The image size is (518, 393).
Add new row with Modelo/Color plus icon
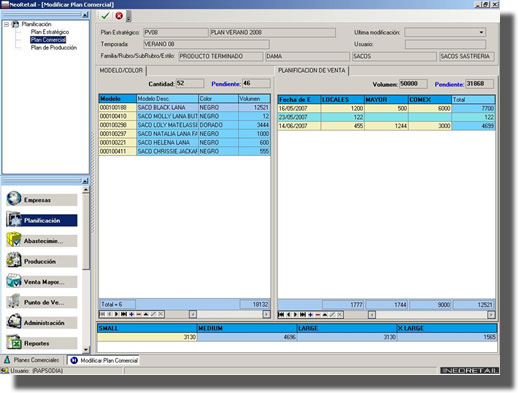tap(132, 314)
